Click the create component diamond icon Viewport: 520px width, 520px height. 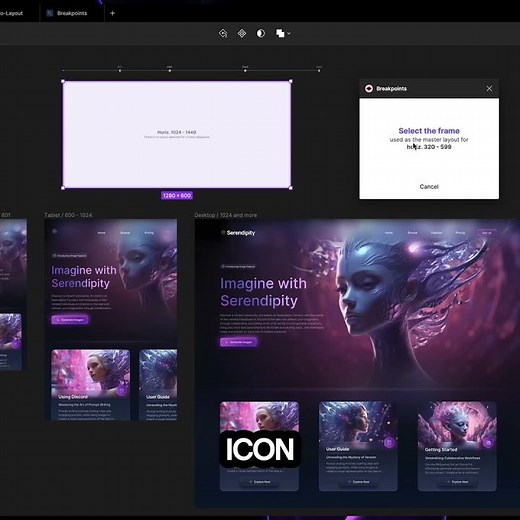pos(242,33)
